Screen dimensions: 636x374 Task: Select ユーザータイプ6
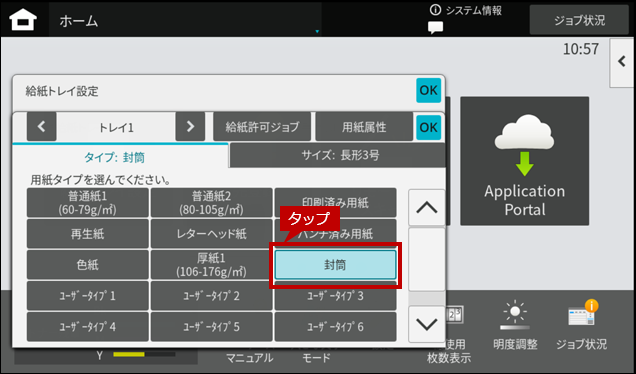(x=335, y=327)
